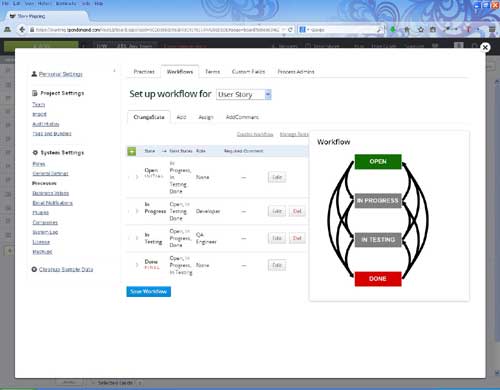Image resolution: width=500 pixels, height=390 pixels.
Task: Switch to the Custom Fields tab
Action: click(x=248, y=72)
